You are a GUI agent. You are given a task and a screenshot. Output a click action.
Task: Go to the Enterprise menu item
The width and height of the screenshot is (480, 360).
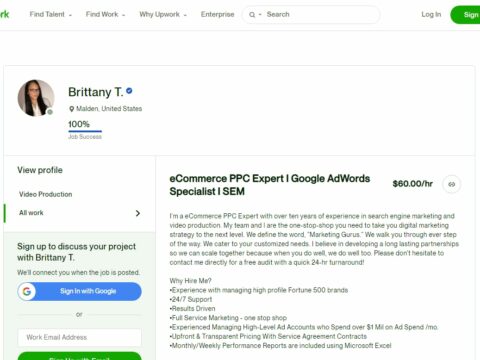pyautogui.click(x=217, y=14)
